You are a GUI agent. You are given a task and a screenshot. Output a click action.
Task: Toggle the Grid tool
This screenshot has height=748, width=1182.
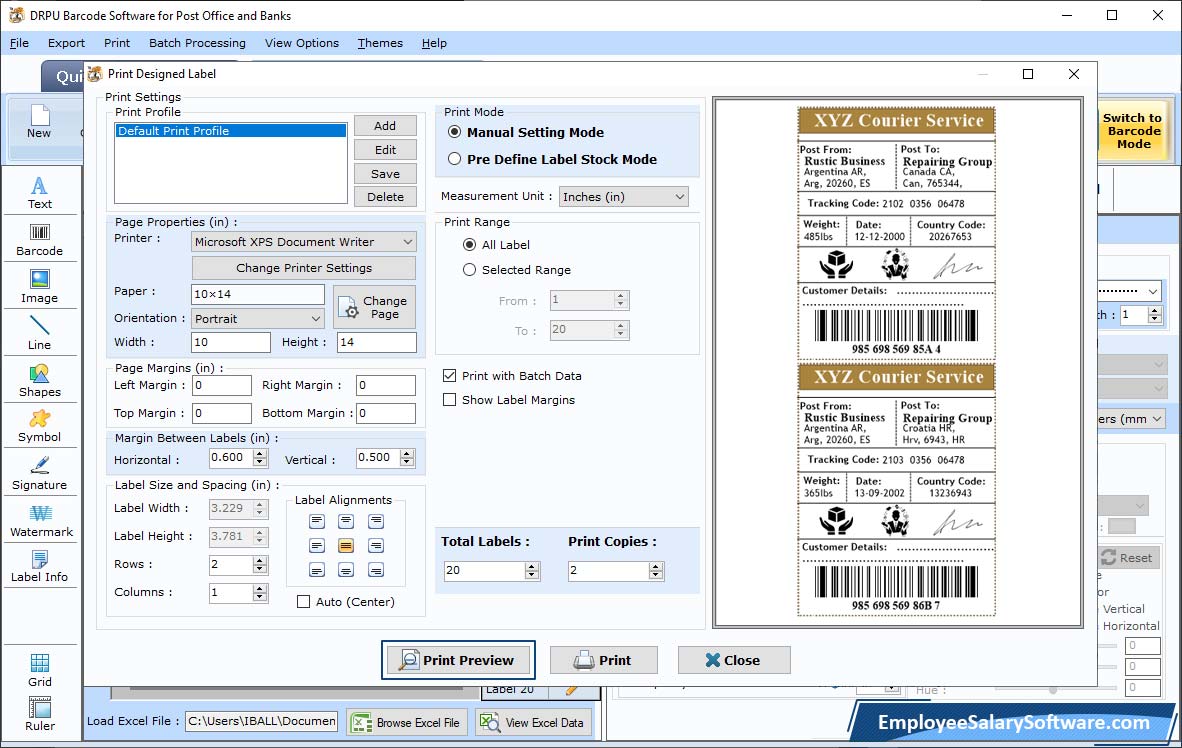(39, 670)
